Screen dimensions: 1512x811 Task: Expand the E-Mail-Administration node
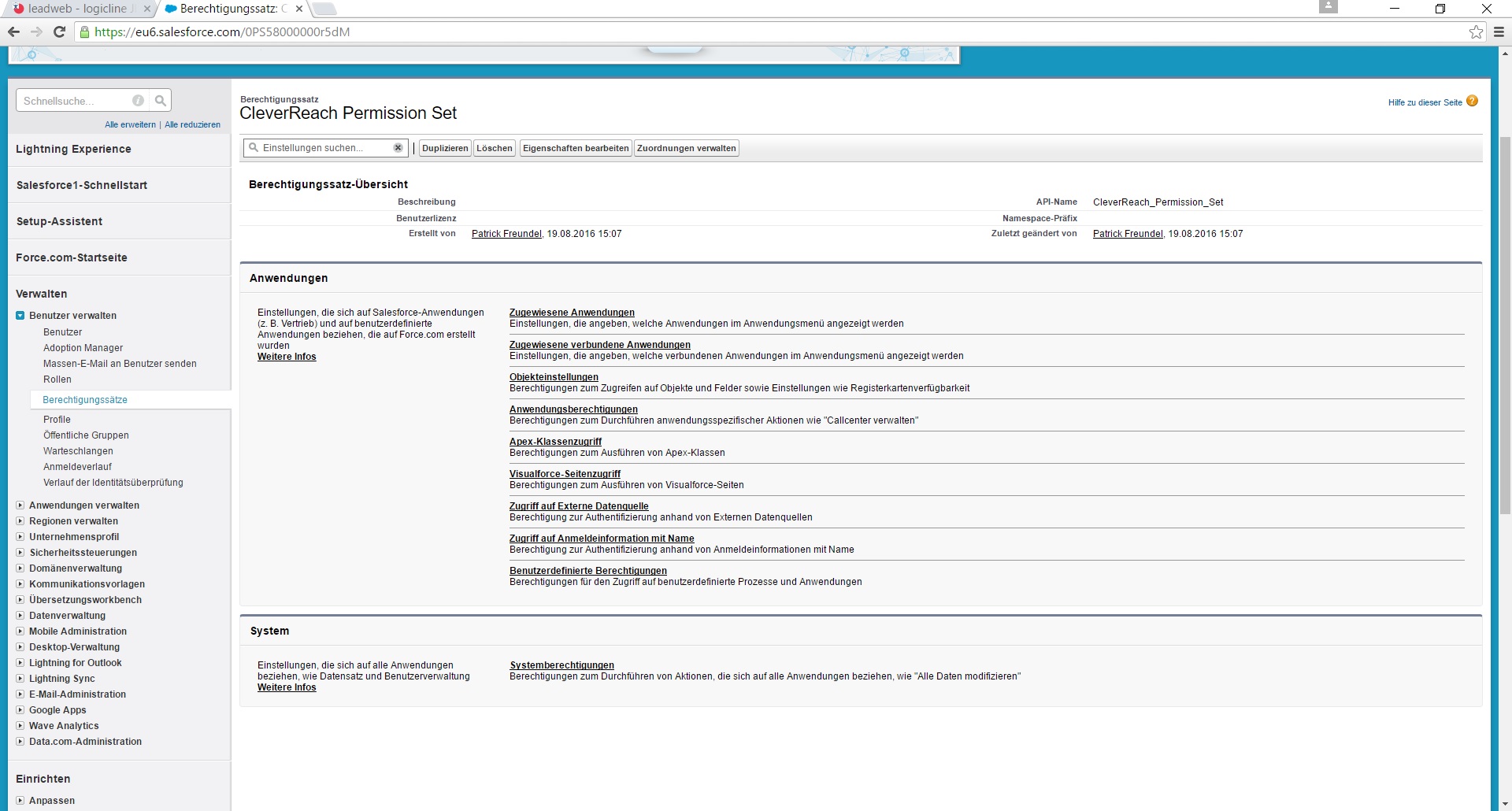(20, 694)
